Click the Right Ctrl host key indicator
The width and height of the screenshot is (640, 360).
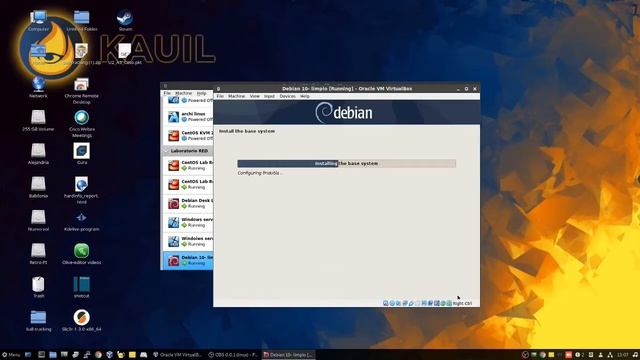462,303
